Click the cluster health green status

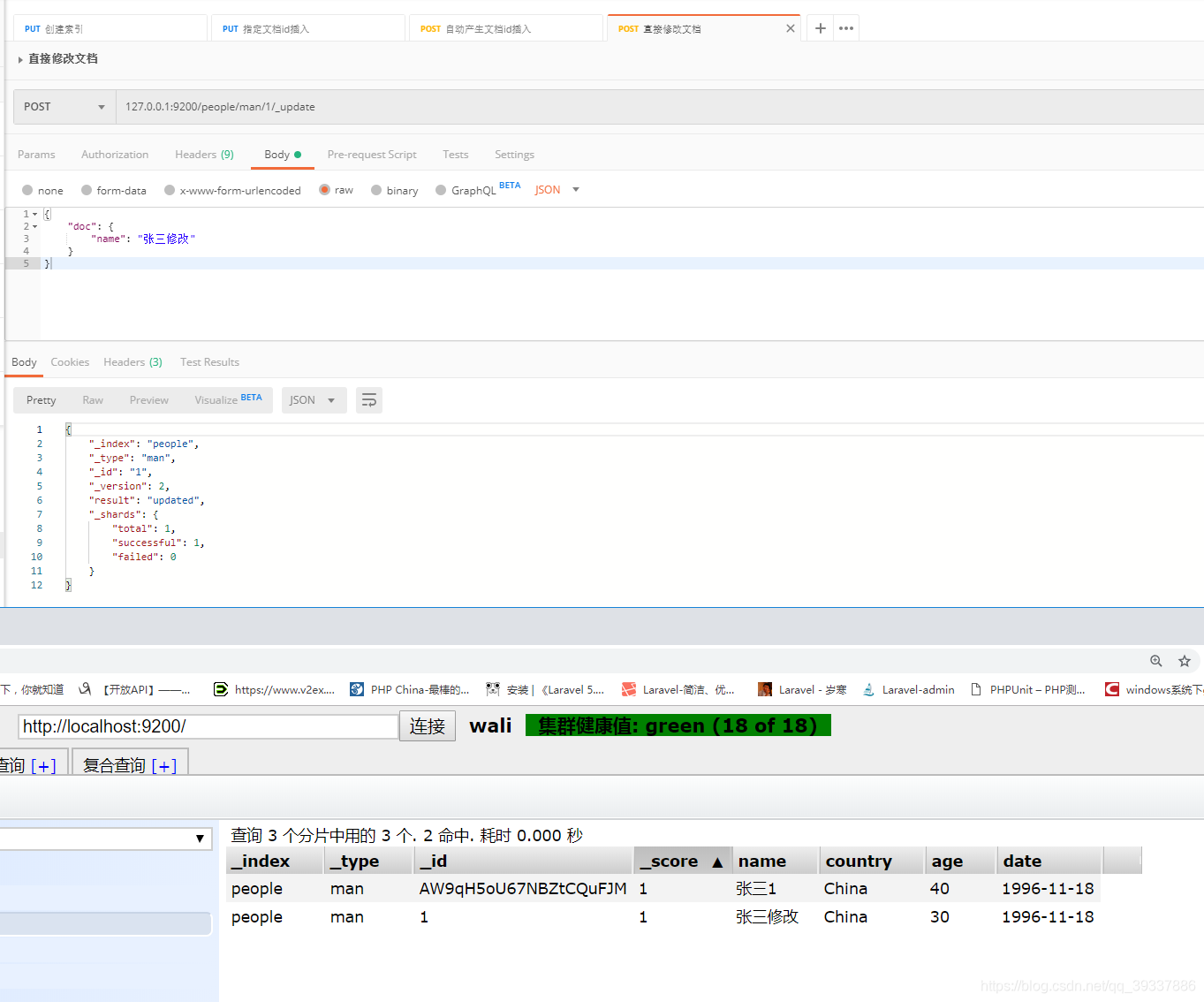[x=678, y=725]
